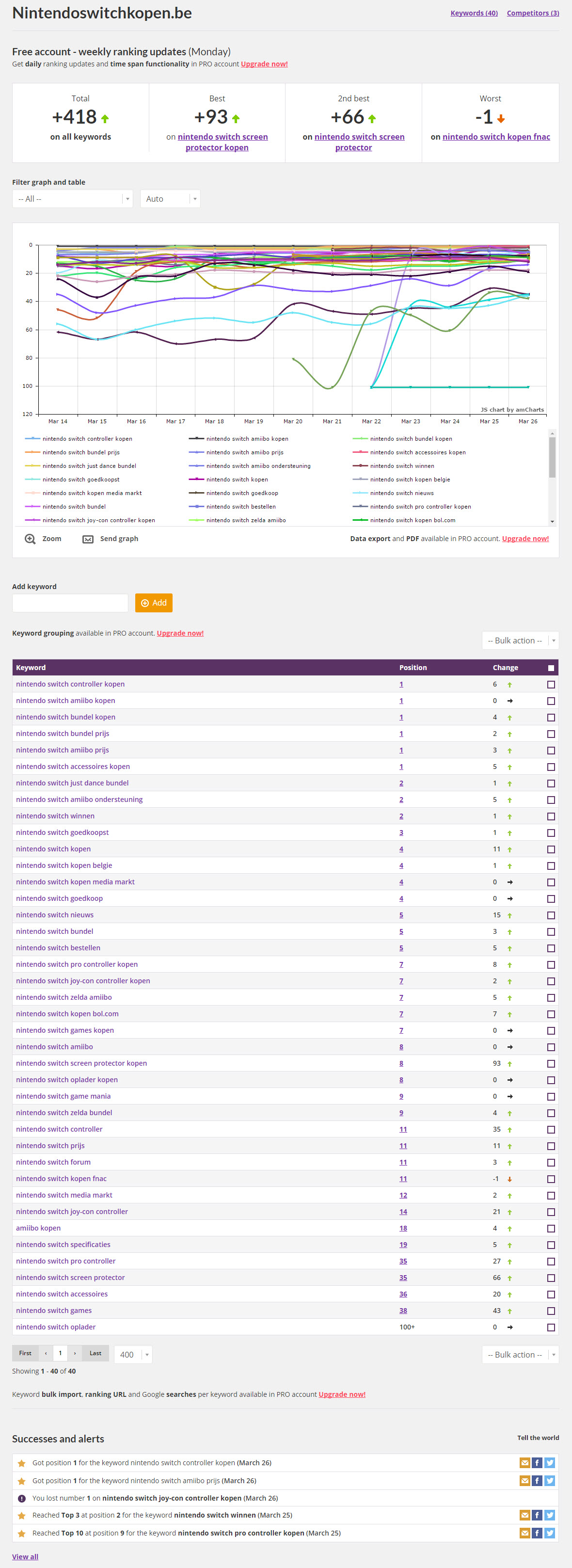This screenshot has width=572, height=1568.
Task: Click the legend scroll down arrow
Action: click(x=553, y=522)
